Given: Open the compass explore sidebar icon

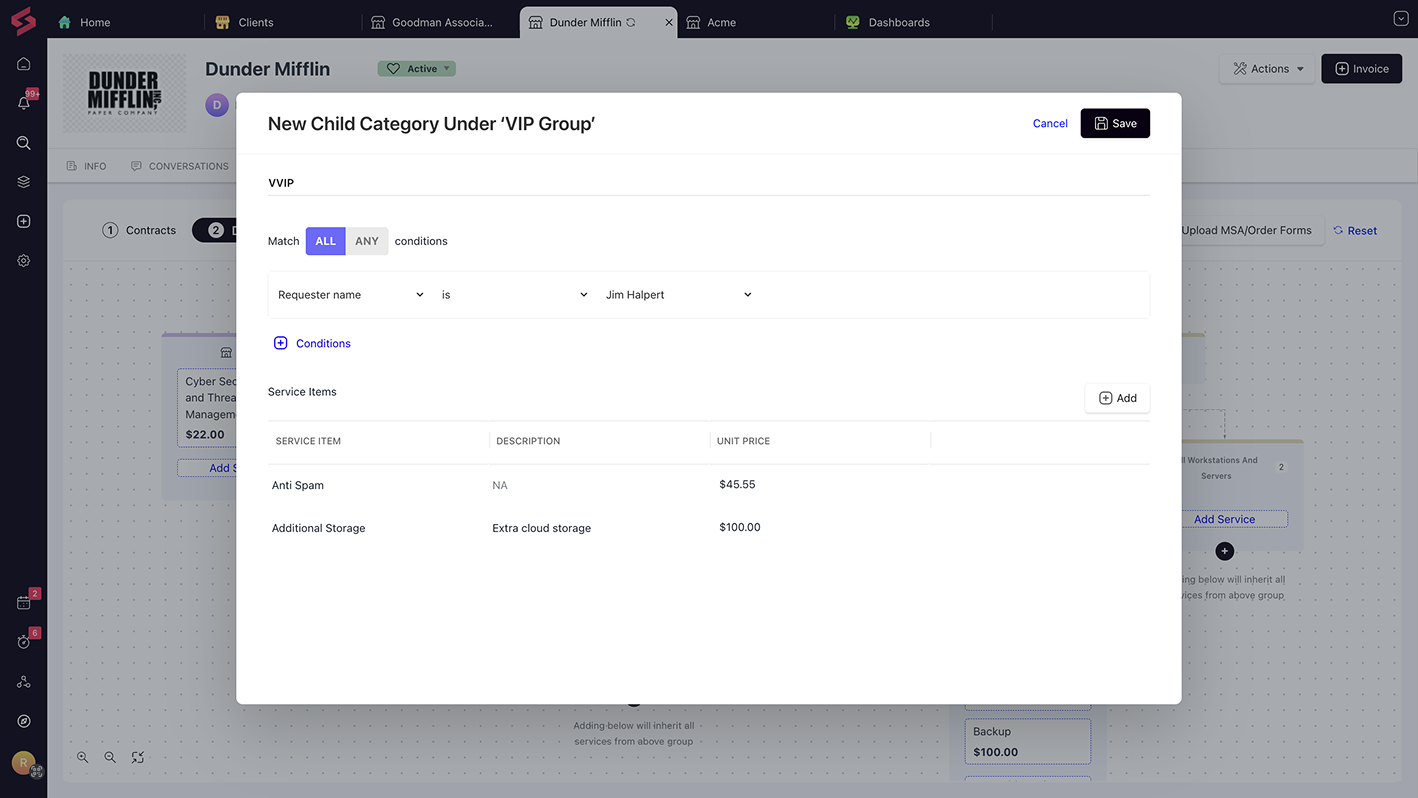Looking at the screenshot, I should [x=24, y=721].
